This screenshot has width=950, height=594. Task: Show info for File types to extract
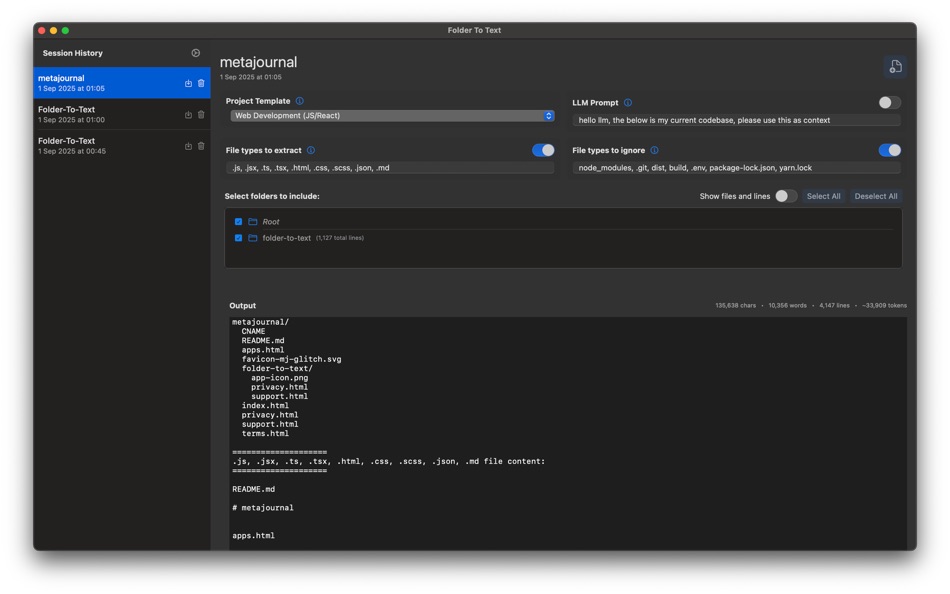point(311,150)
